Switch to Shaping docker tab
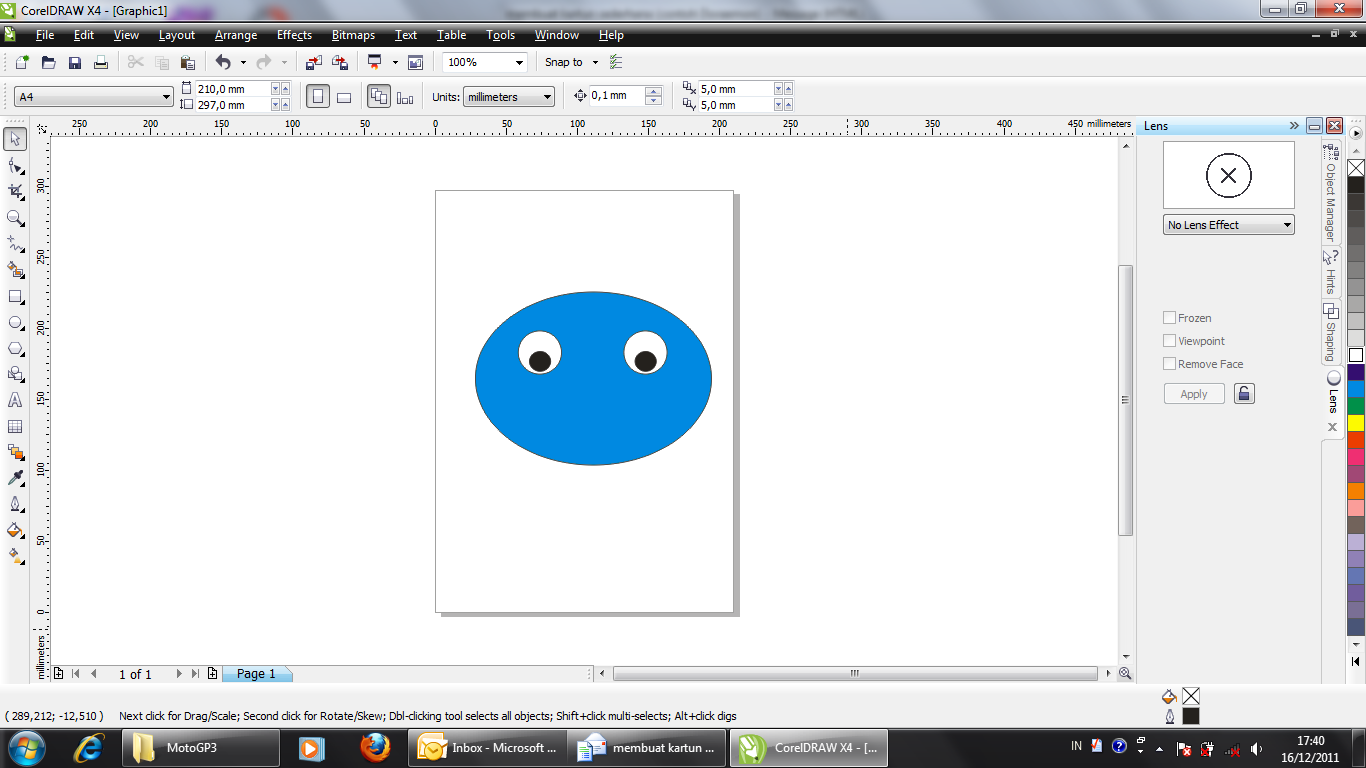Viewport: 1366px width, 768px height. [x=1331, y=334]
